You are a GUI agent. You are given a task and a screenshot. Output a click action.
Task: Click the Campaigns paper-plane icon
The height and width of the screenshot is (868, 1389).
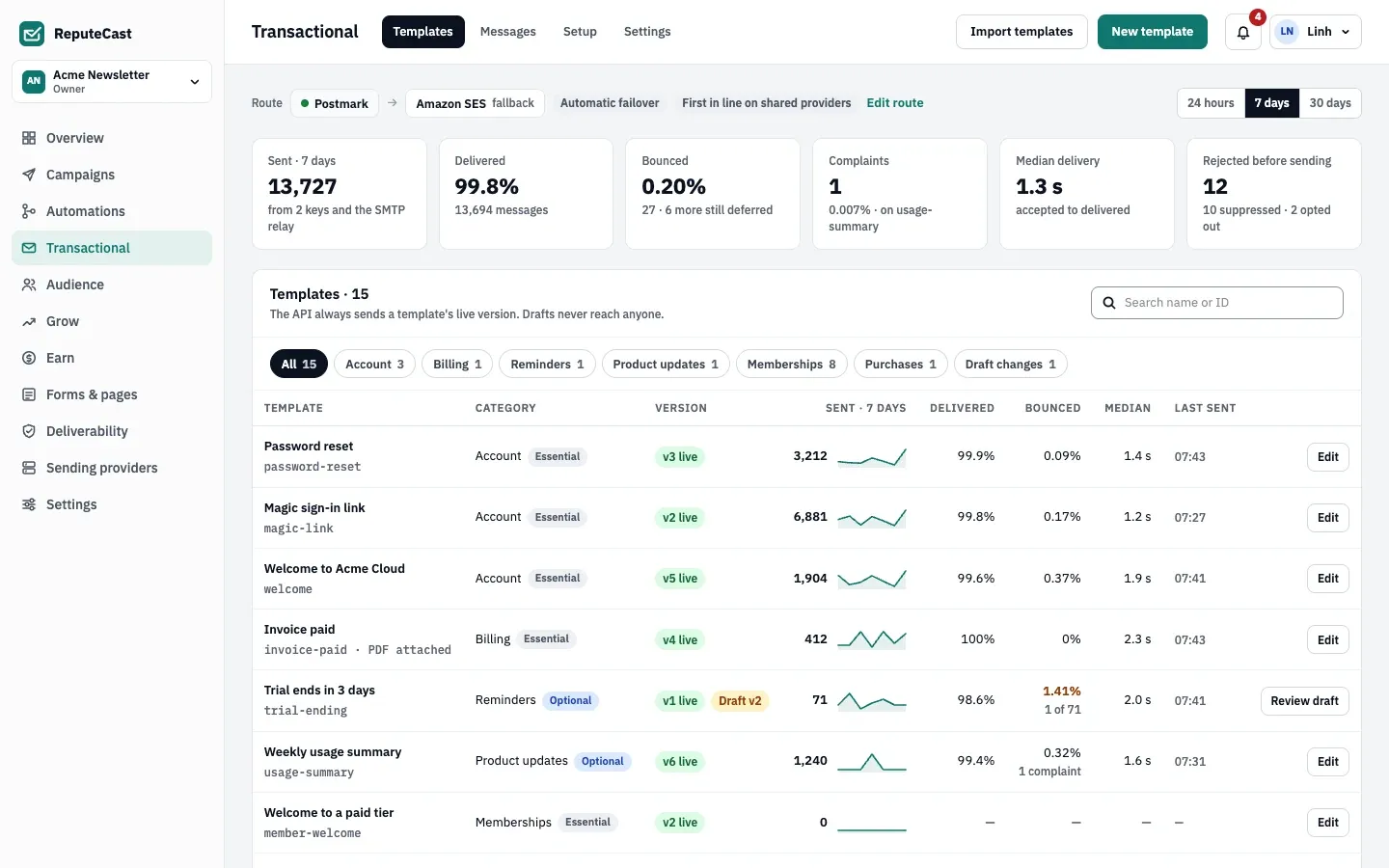click(29, 175)
